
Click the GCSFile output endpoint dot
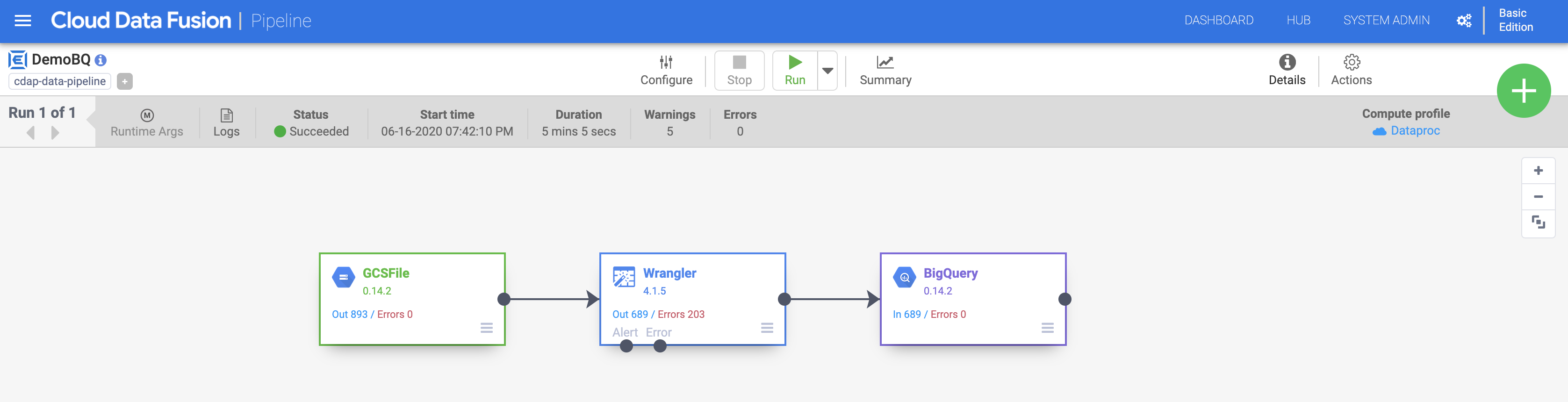(504, 299)
